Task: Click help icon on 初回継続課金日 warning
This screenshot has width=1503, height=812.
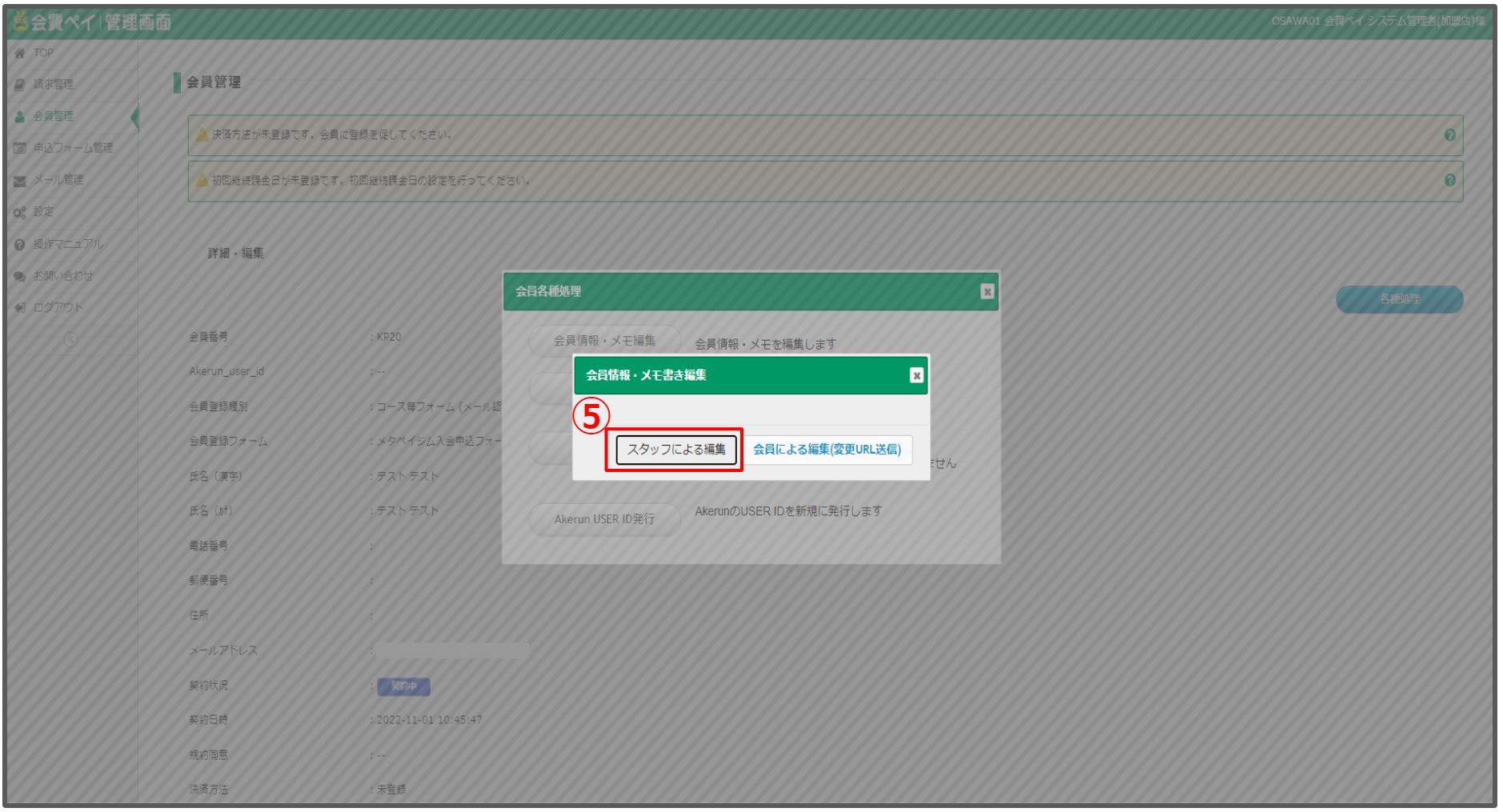Action: pos(1449,181)
